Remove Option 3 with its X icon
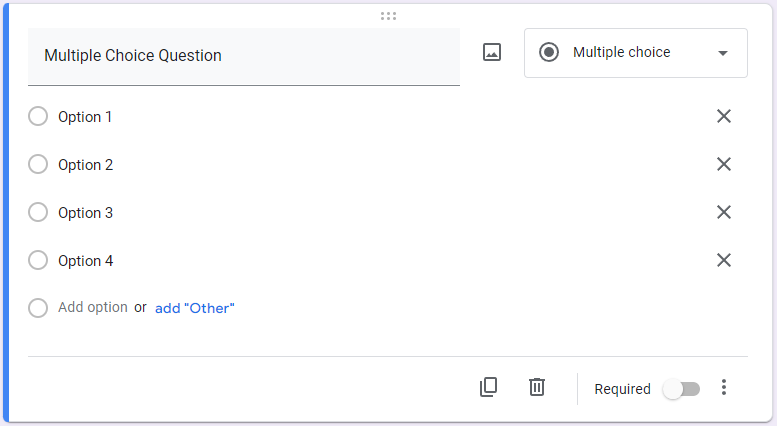This screenshot has height=426, width=777. pyautogui.click(x=724, y=212)
